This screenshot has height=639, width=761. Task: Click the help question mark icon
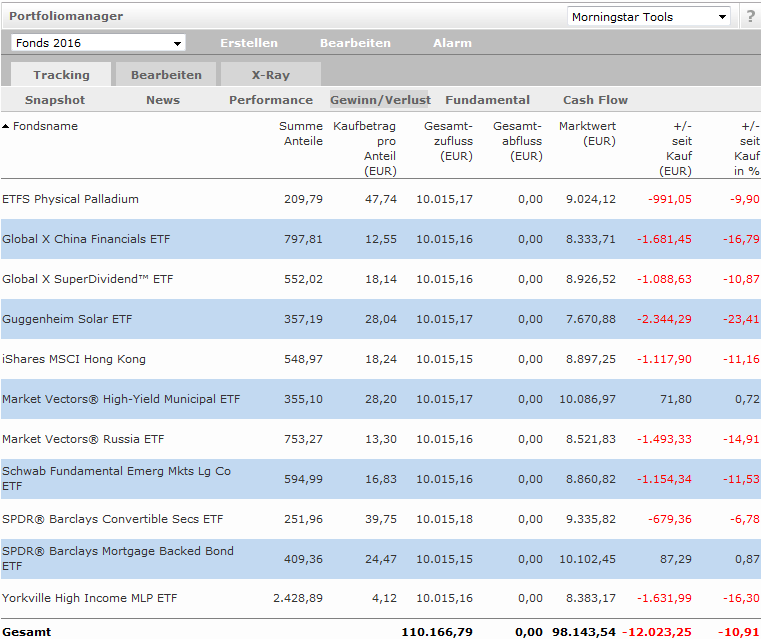click(750, 17)
